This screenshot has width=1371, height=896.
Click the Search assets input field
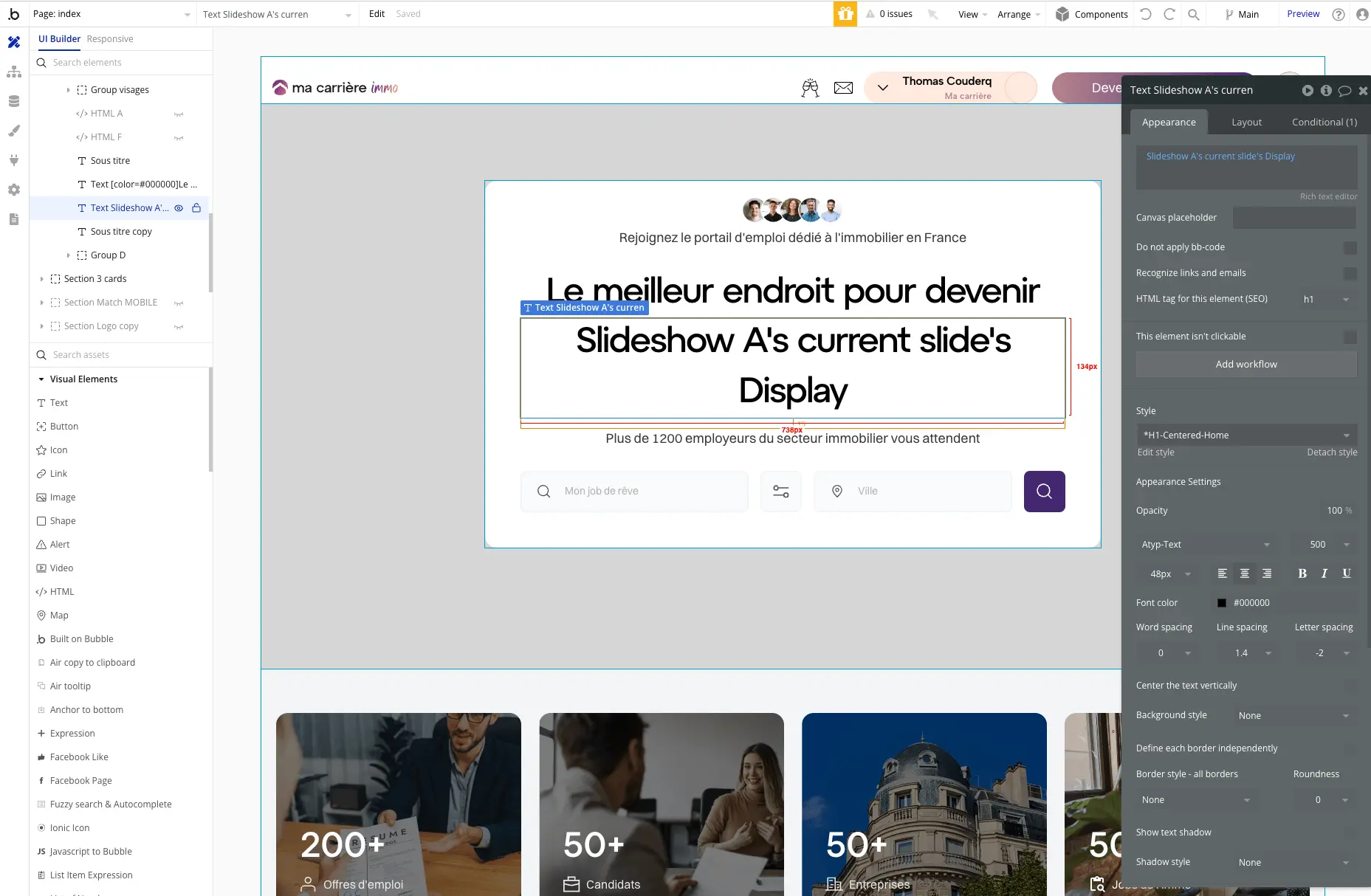point(121,355)
